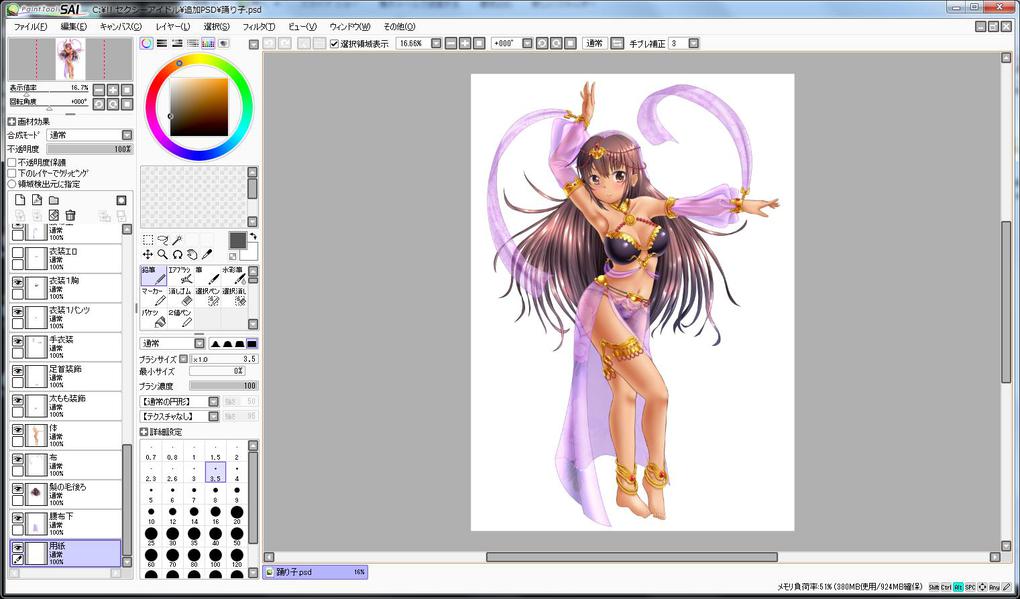Open the 編集 menu
1020x599 pixels.
[x=74, y=27]
